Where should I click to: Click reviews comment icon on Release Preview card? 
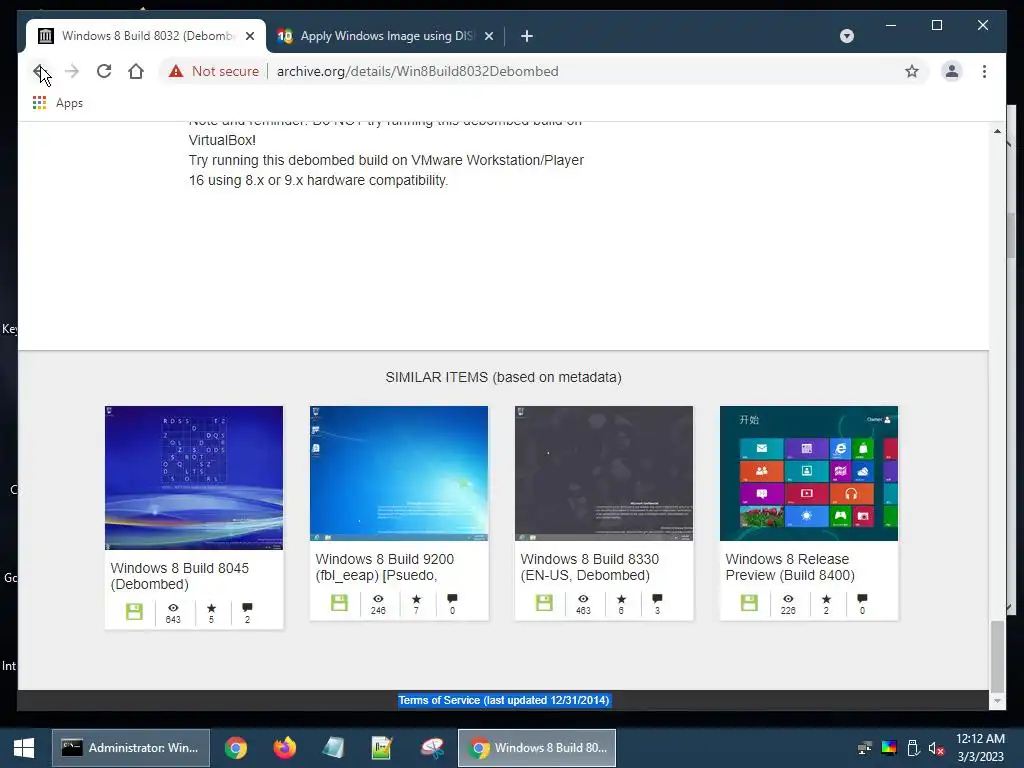862,598
